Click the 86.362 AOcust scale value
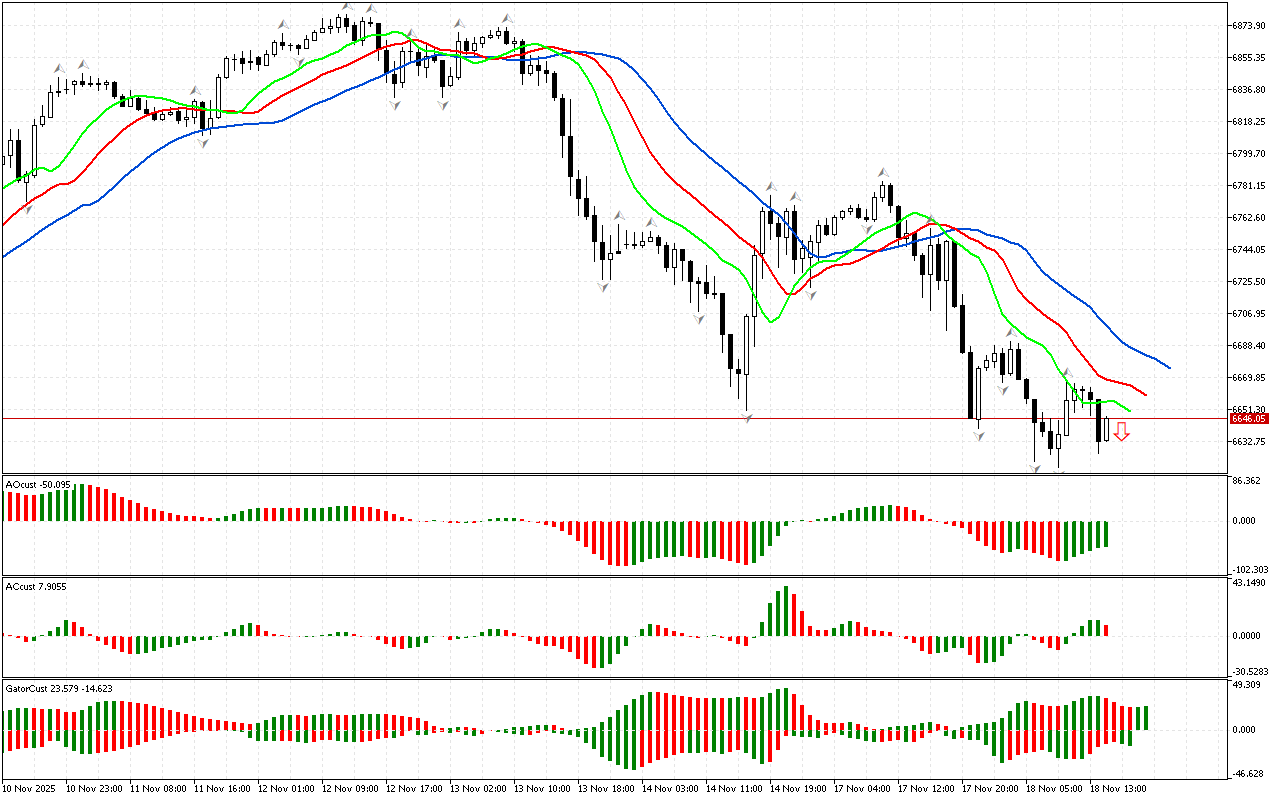1280x800 pixels. [x=1246, y=481]
